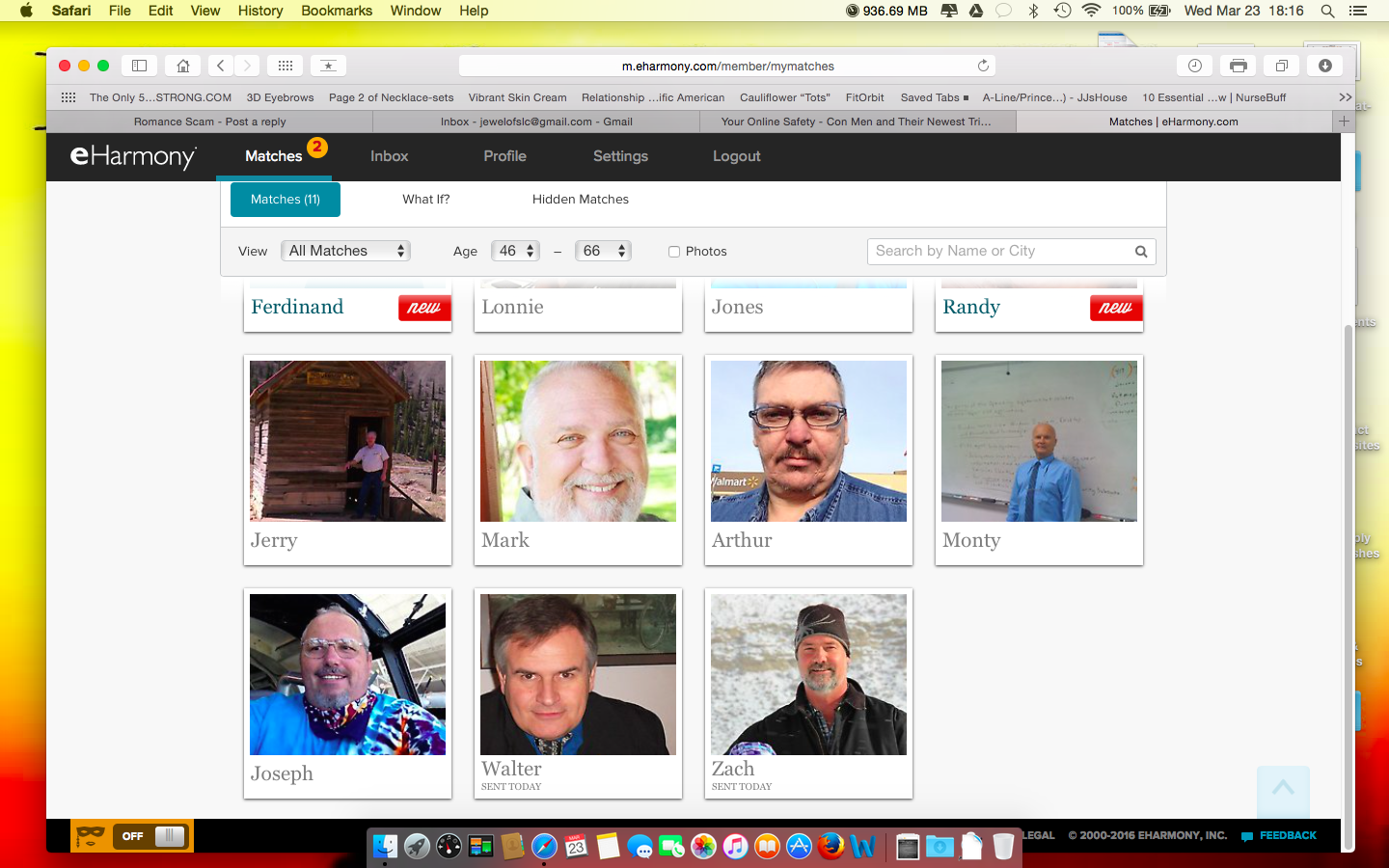Click the Wi-Fi status icon
The height and width of the screenshot is (868, 1389).
1091,11
